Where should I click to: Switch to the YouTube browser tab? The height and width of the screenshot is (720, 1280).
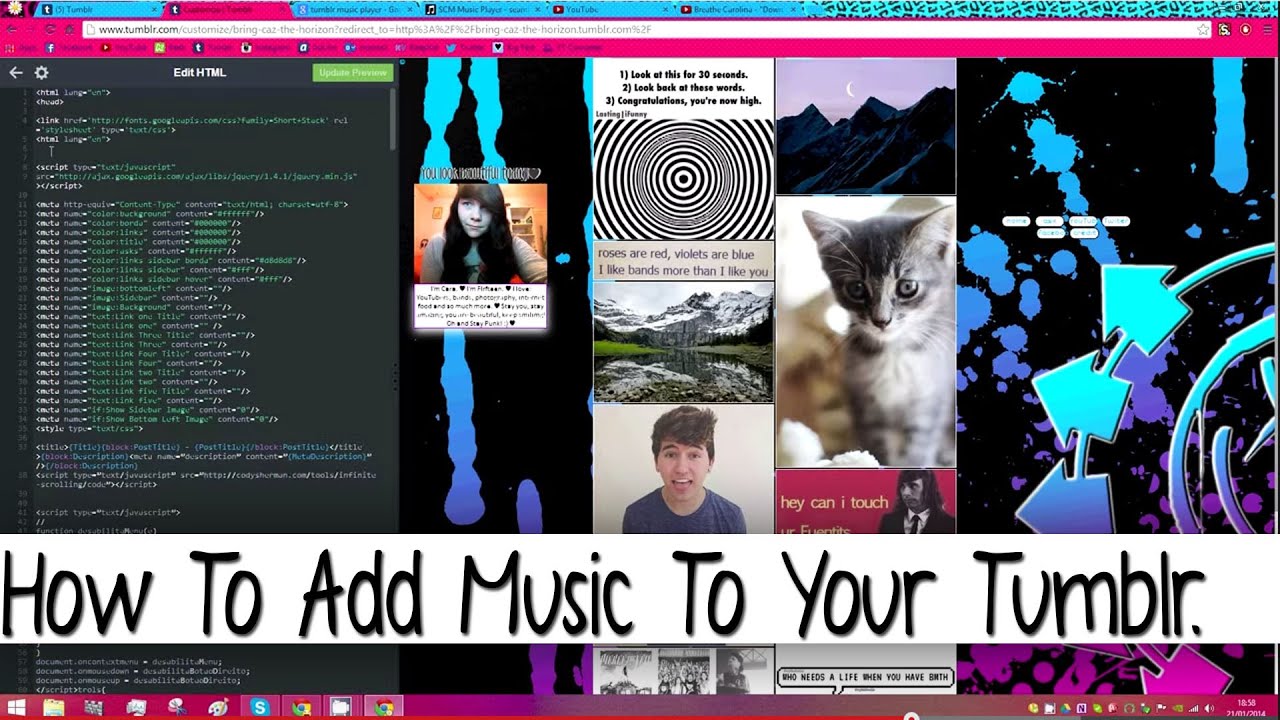coord(608,9)
